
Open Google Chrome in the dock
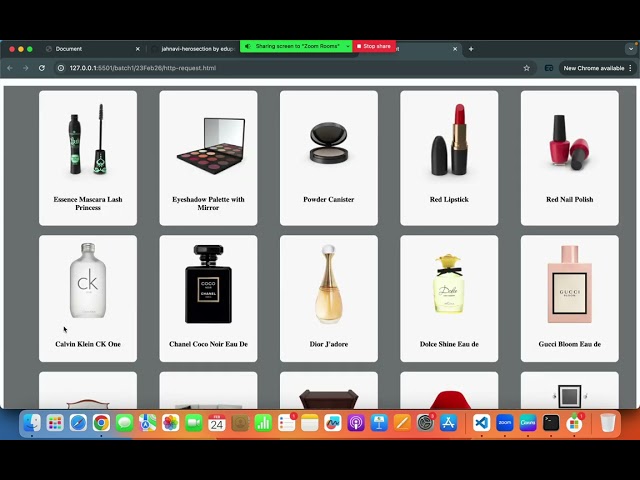point(101,423)
